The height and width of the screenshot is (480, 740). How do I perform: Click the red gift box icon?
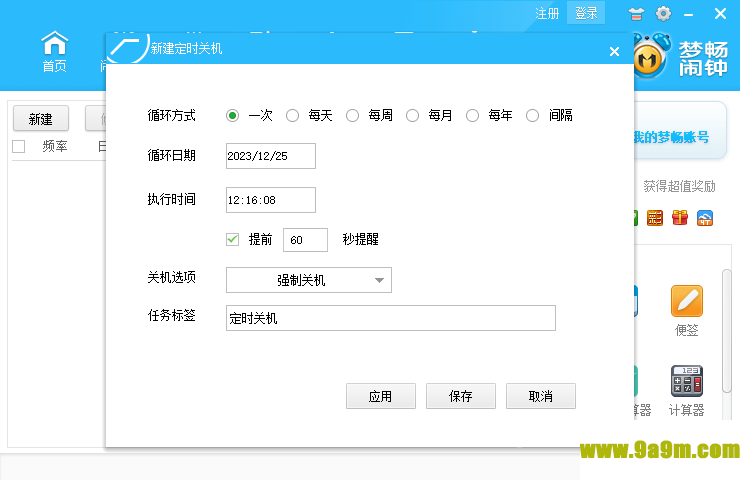(x=680, y=218)
